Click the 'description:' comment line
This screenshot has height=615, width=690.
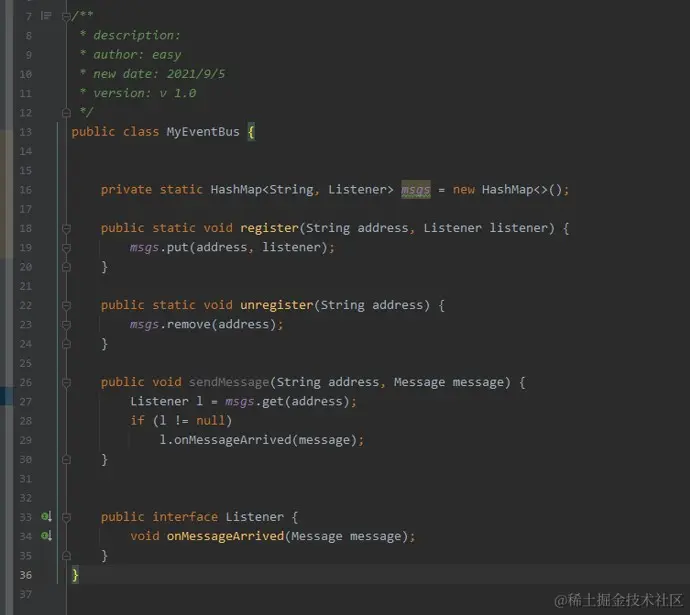coord(137,35)
